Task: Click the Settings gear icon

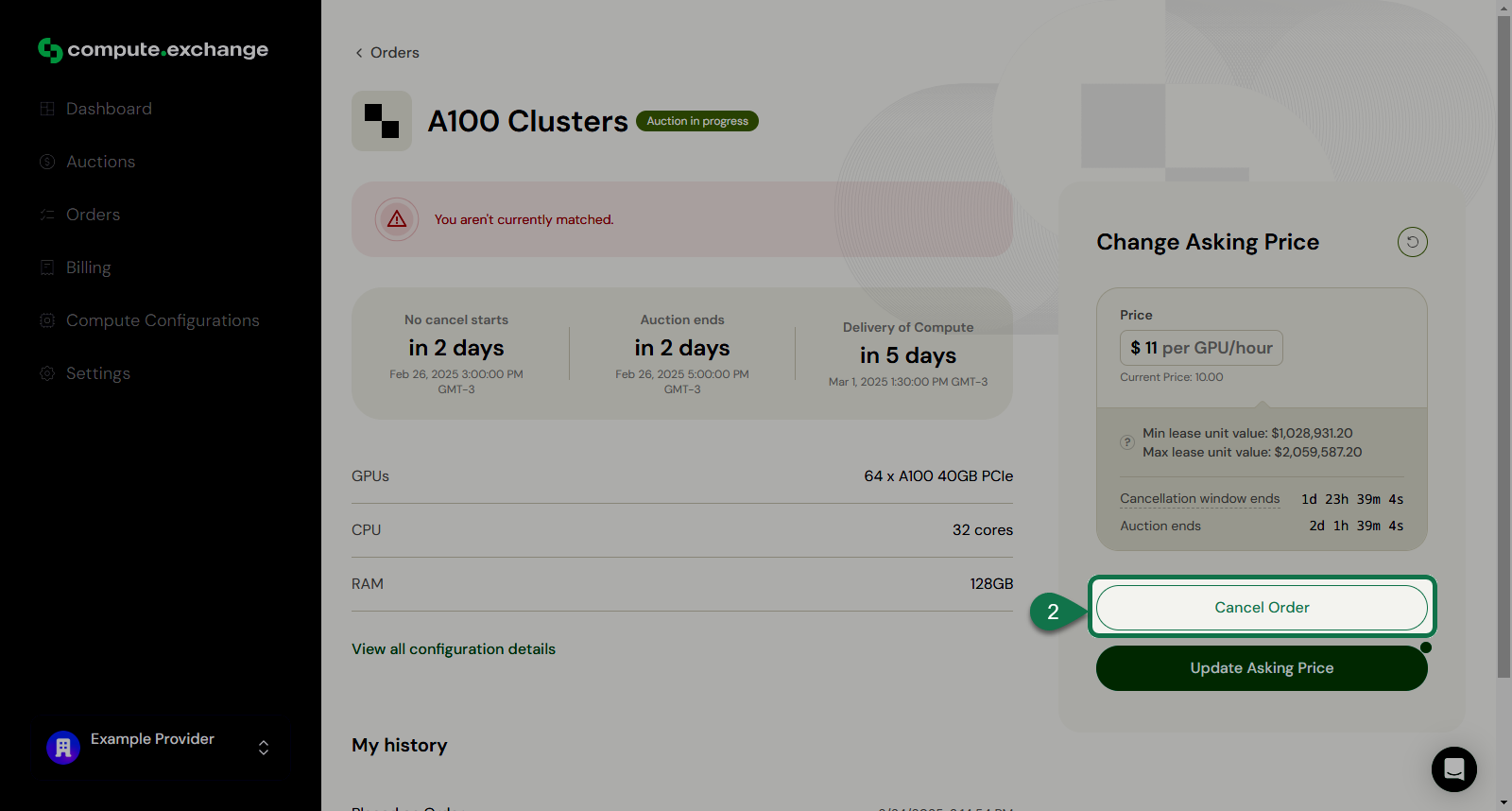Action: click(47, 373)
